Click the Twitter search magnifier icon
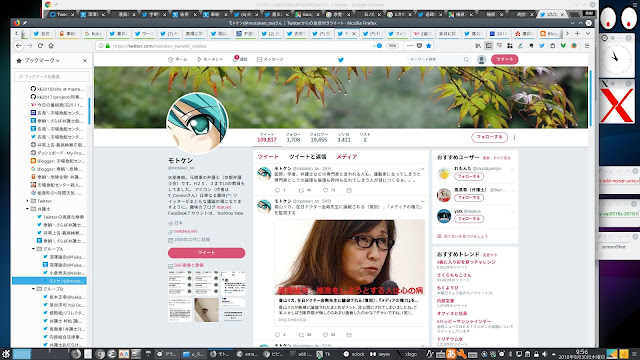Viewport: 640px width, 360px height. point(466,60)
